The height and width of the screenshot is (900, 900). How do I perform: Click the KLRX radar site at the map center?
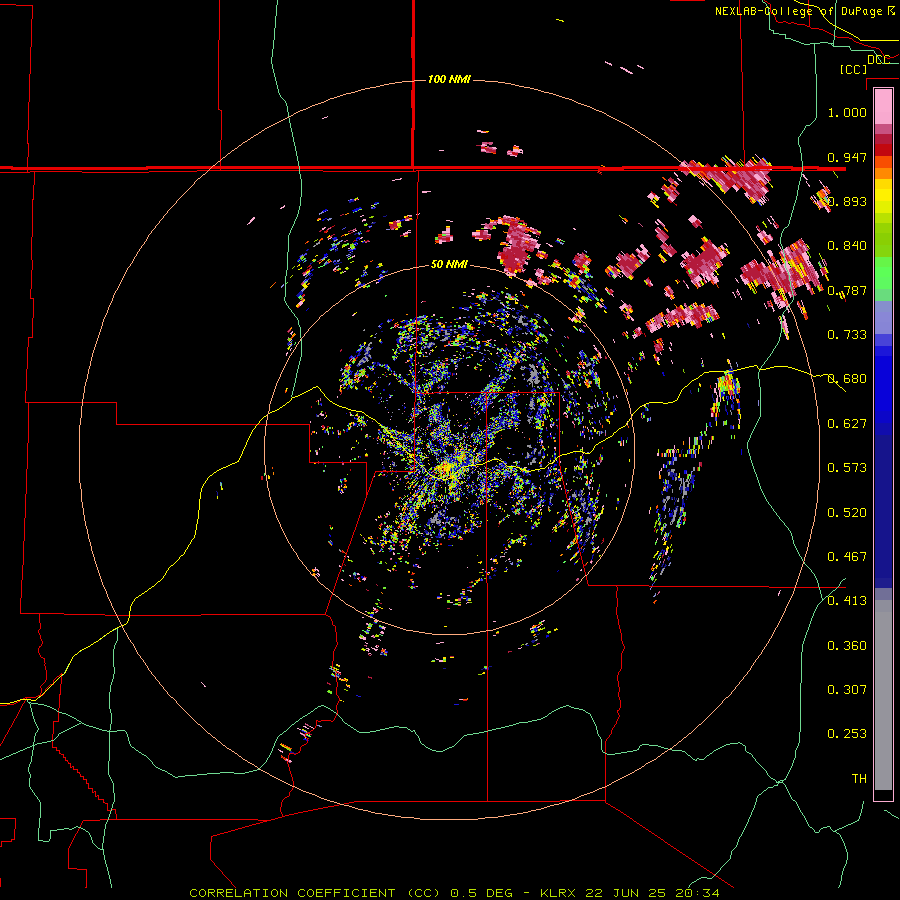click(447, 471)
